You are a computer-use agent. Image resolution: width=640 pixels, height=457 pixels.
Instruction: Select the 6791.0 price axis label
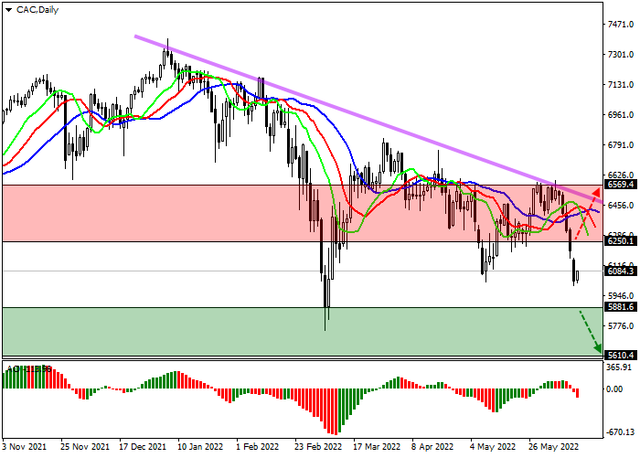(x=620, y=145)
